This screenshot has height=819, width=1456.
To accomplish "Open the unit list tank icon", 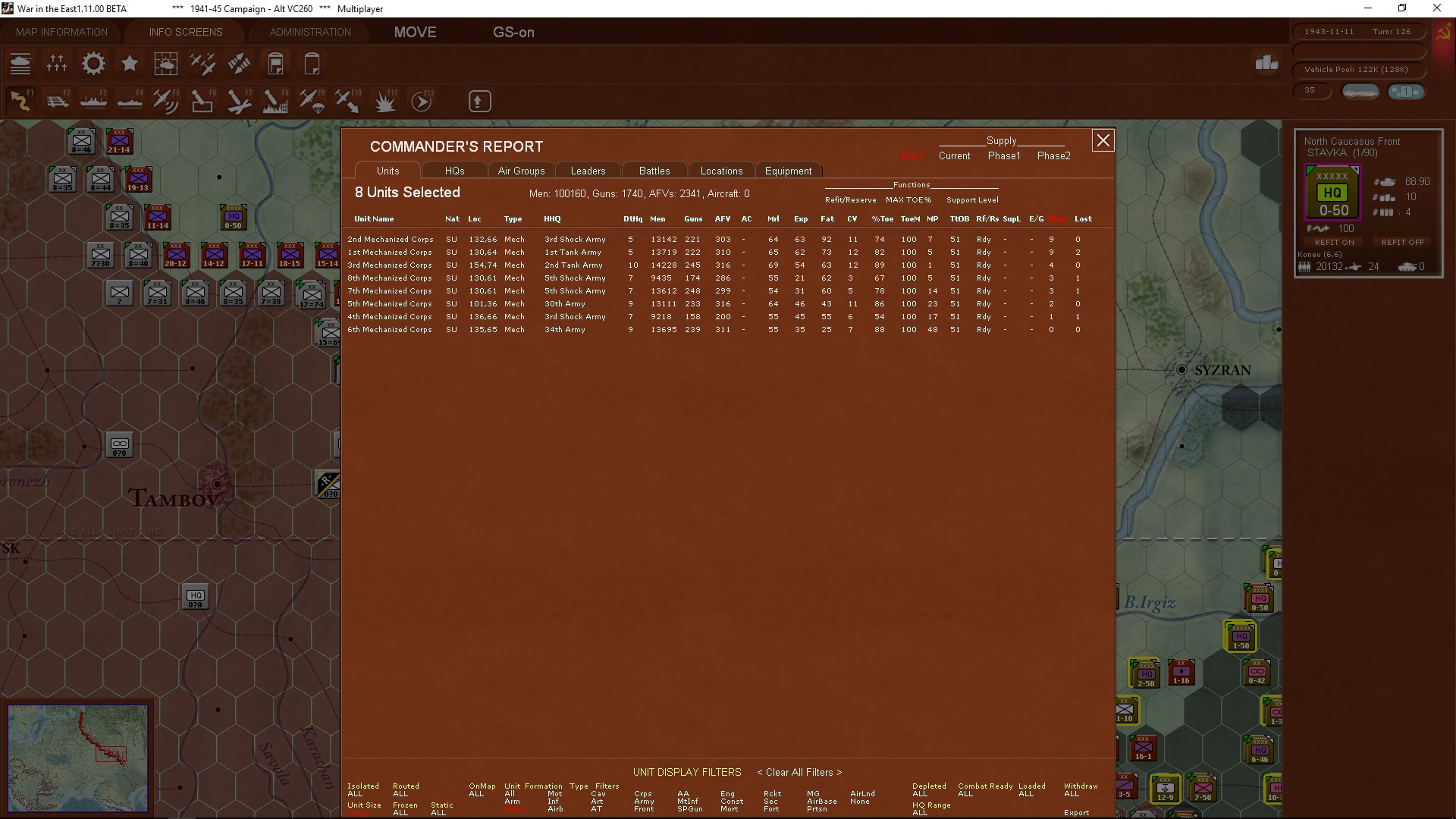I will pos(20,64).
